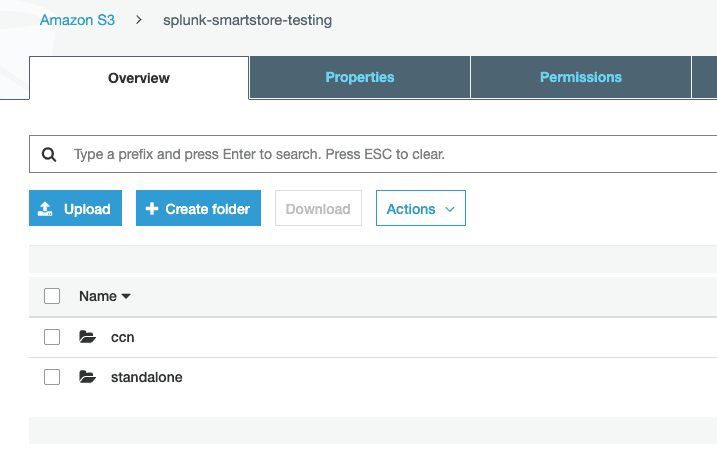Open the Actions dropdown menu
The width and height of the screenshot is (717, 452).
point(421,208)
